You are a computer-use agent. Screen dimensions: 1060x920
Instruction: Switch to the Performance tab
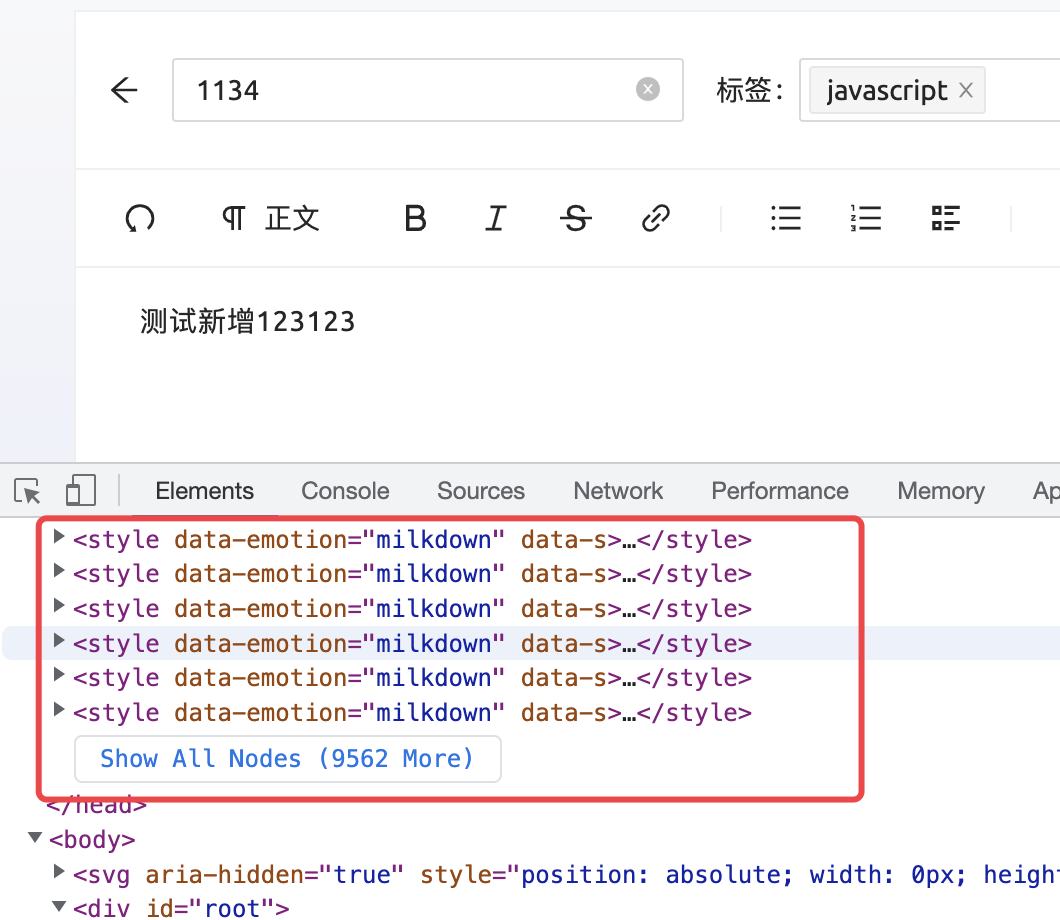779,491
